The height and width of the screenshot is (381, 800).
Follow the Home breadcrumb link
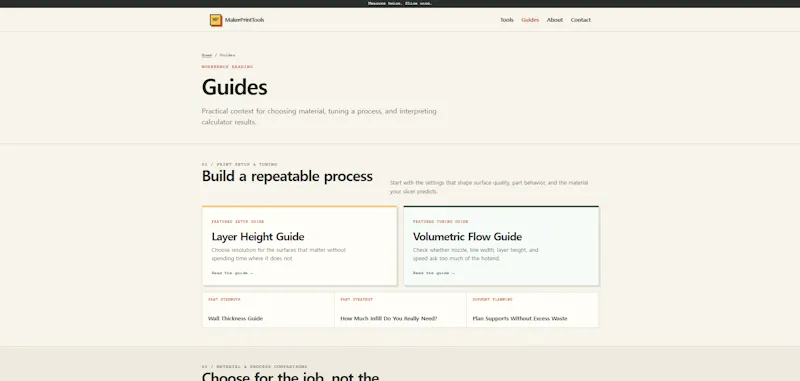click(207, 55)
